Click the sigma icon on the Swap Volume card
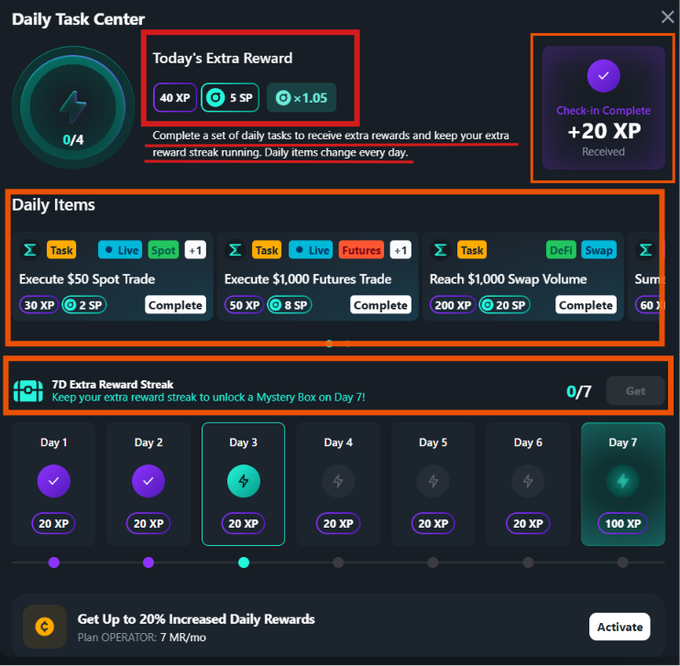The height and width of the screenshot is (666, 680). pyautogui.click(x=440, y=250)
